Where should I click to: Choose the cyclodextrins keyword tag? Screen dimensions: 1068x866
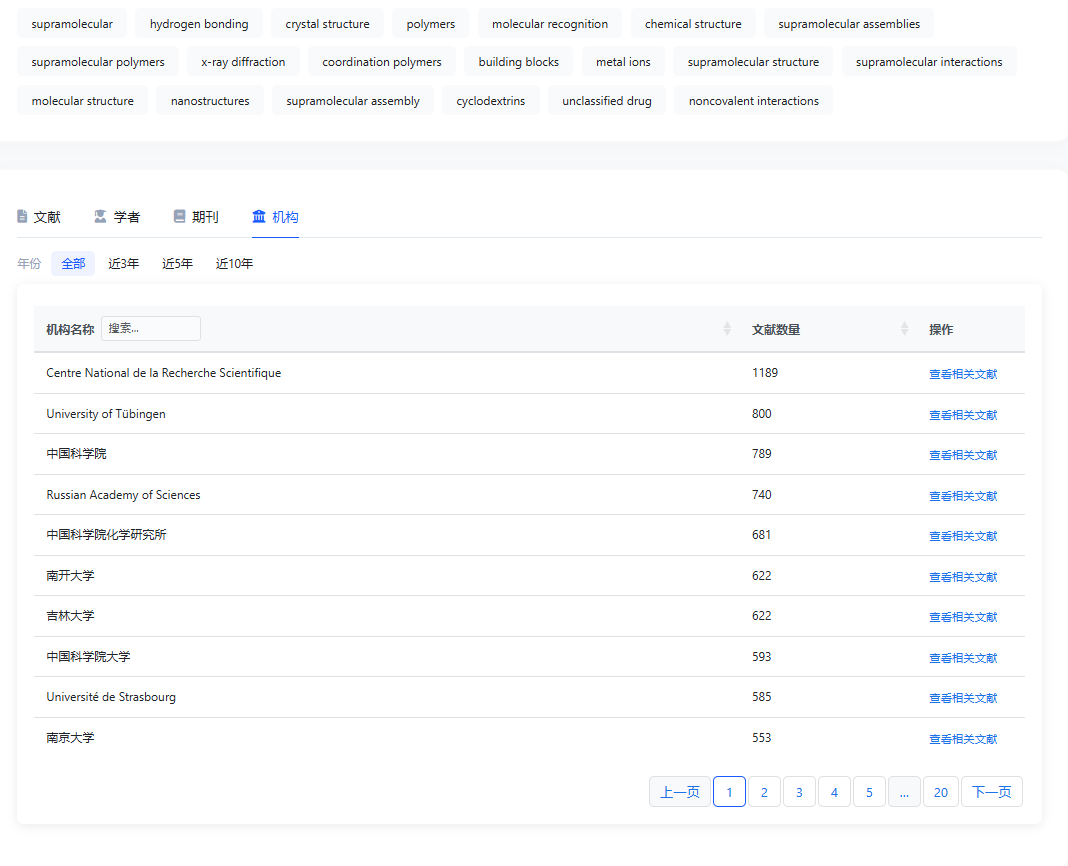[490, 101]
